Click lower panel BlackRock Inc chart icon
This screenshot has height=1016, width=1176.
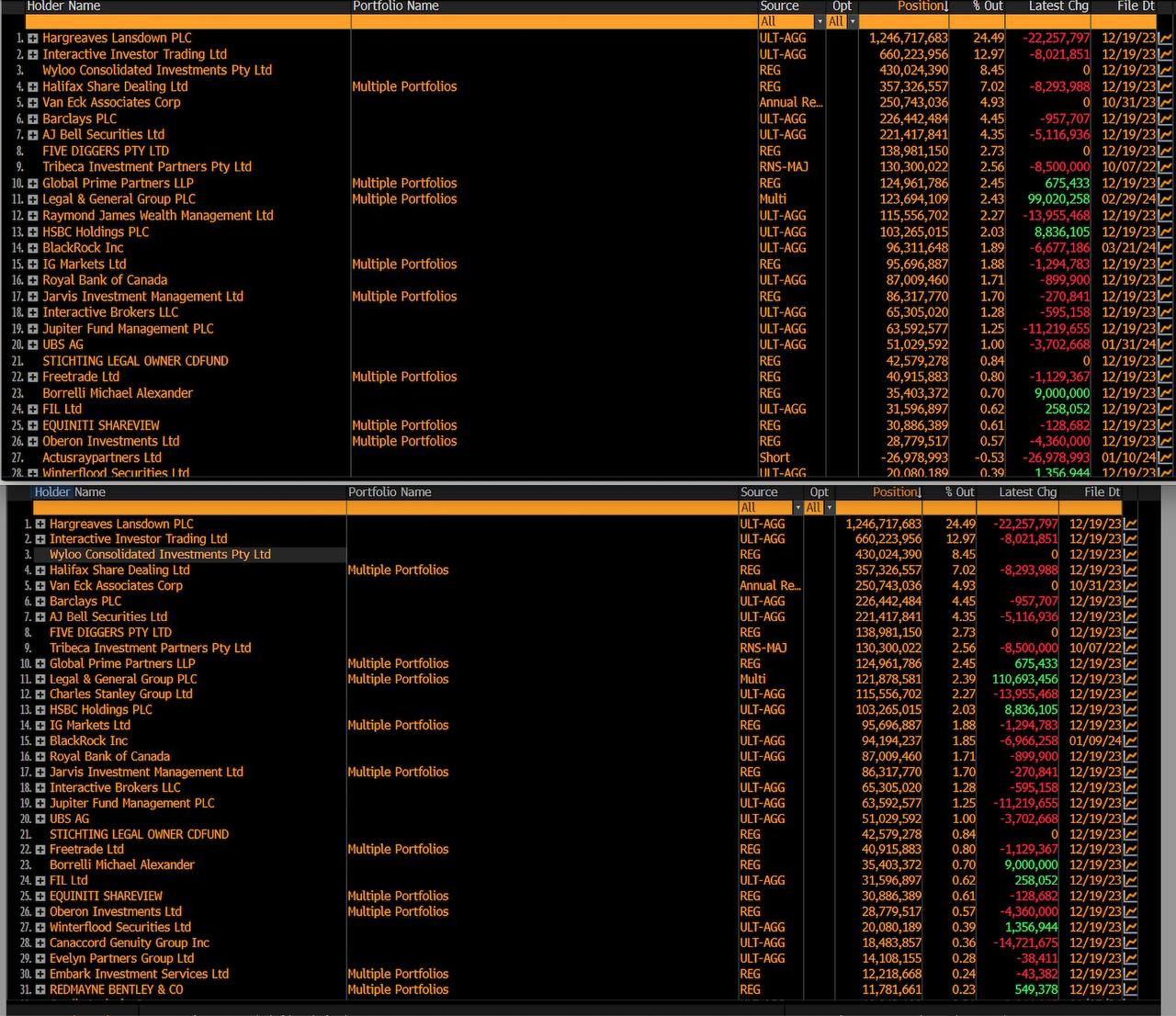click(x=1130, y=741)
